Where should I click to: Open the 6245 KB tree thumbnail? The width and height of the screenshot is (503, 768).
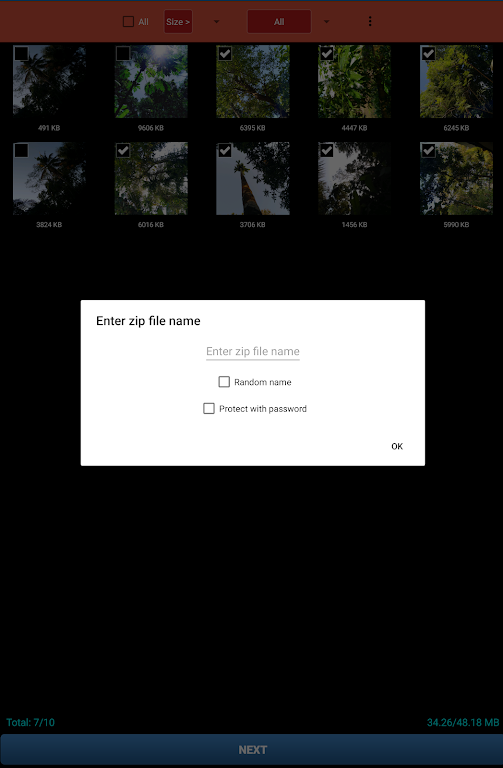click(x=456, y=81)
